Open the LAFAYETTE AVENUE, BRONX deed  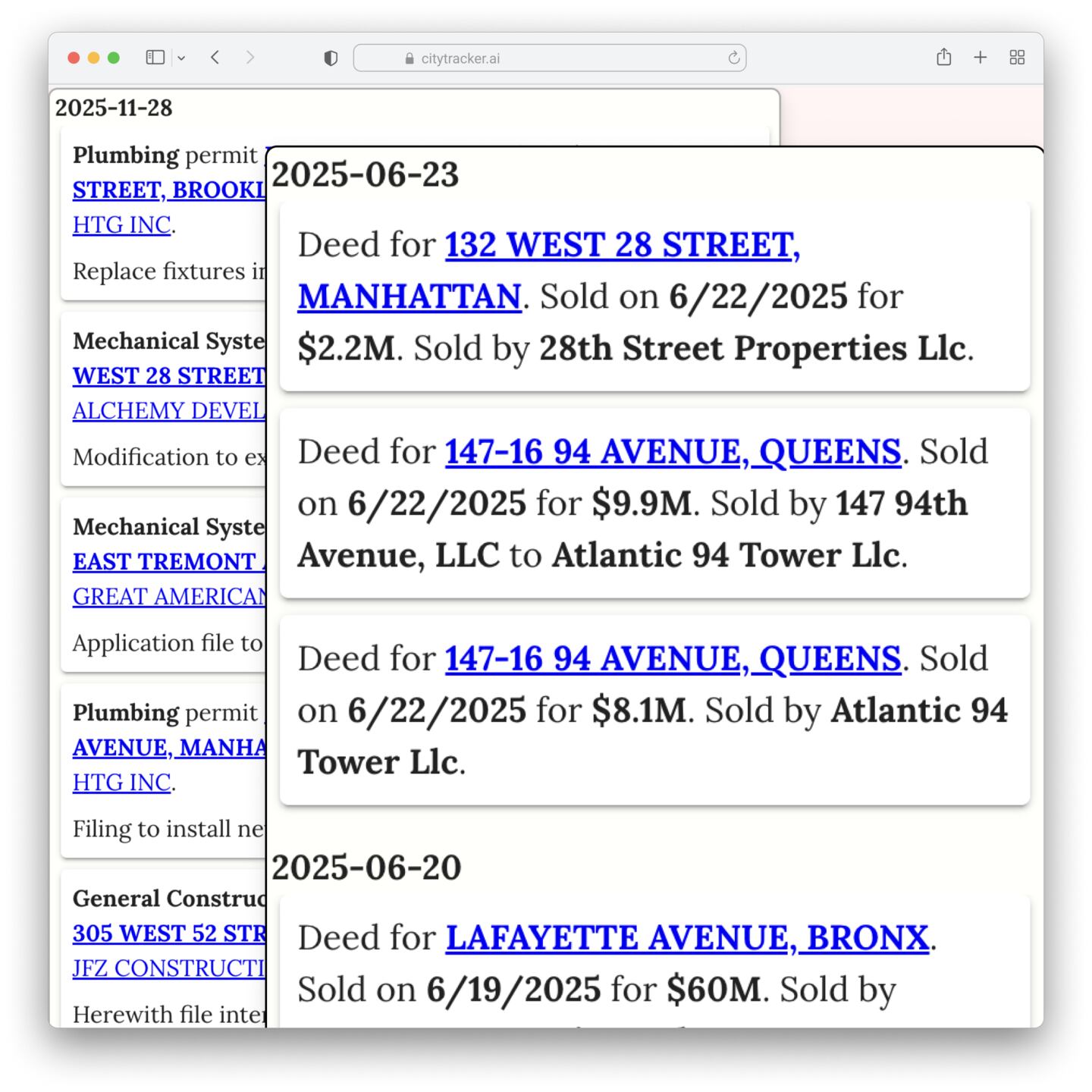pyautogui.click(x=686, y=937)
